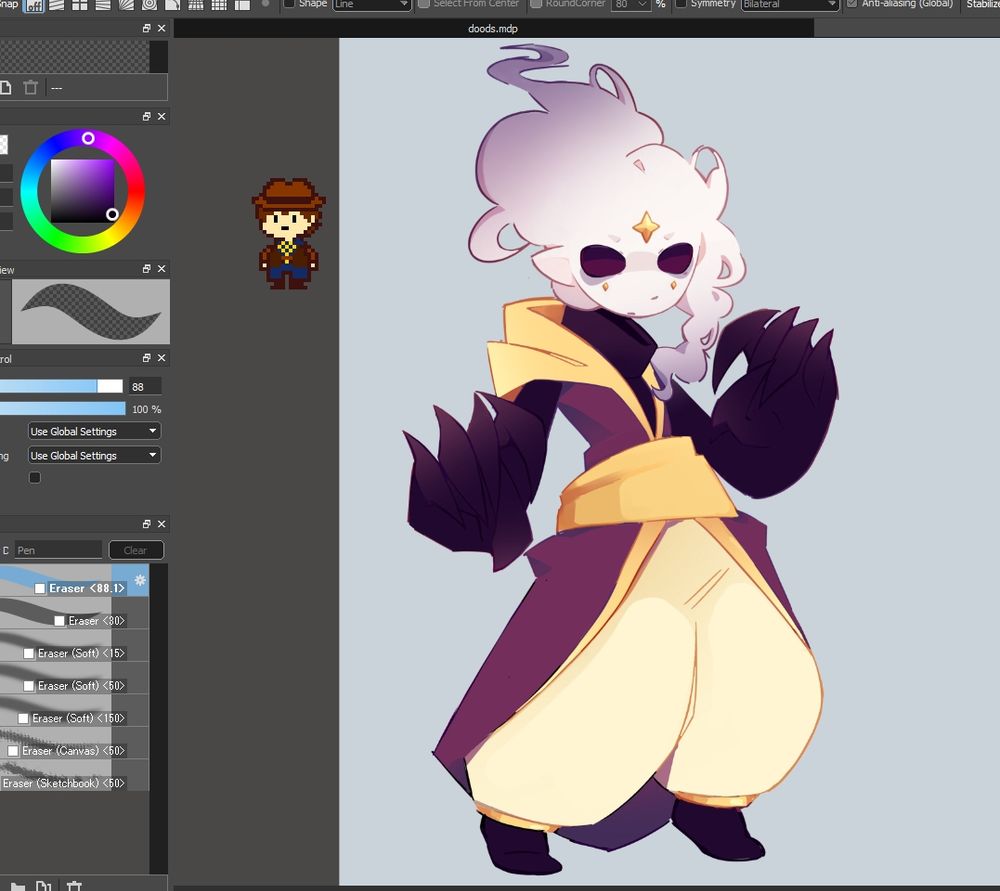1000x891 pixels.
Task: Click the Clear button in brush search
Action: (x=136, y=550)
